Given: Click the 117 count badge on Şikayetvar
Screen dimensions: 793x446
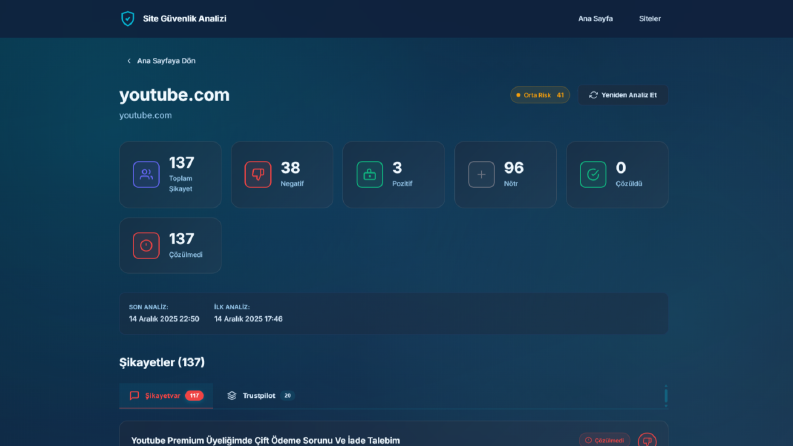Looking at the screenshot, I should [194, 395].
